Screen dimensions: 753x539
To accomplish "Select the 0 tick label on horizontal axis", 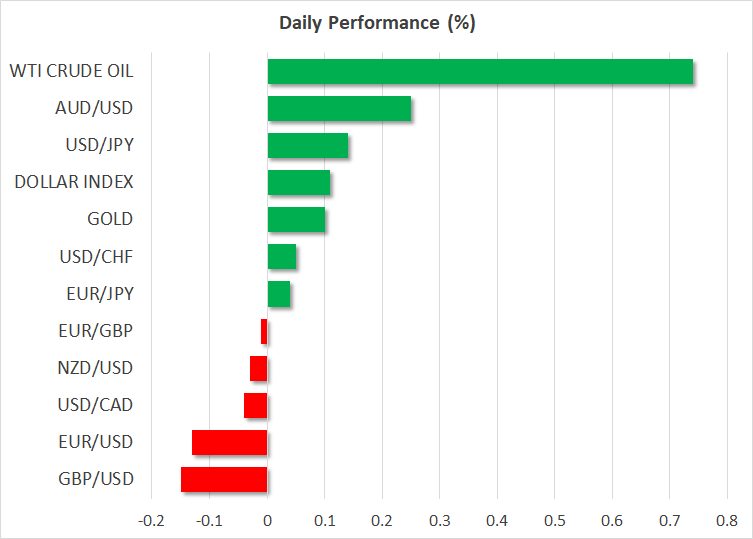I will pyautogui.click(x=267, y=520).
